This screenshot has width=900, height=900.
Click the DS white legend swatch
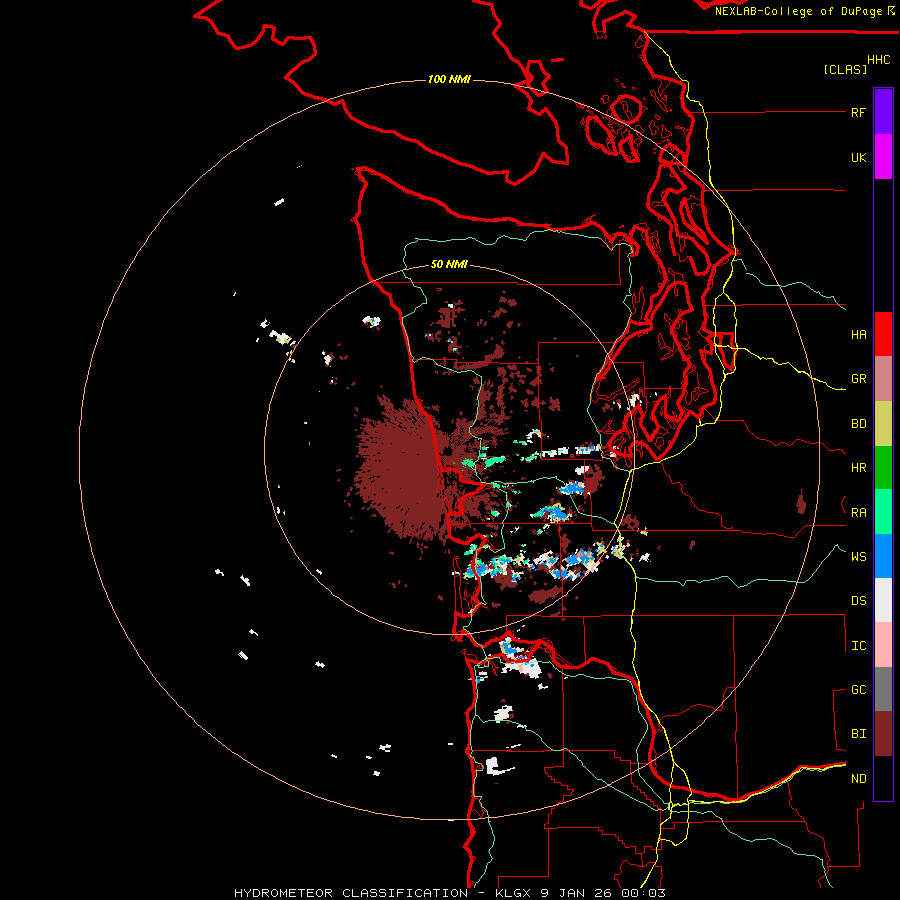883,600
